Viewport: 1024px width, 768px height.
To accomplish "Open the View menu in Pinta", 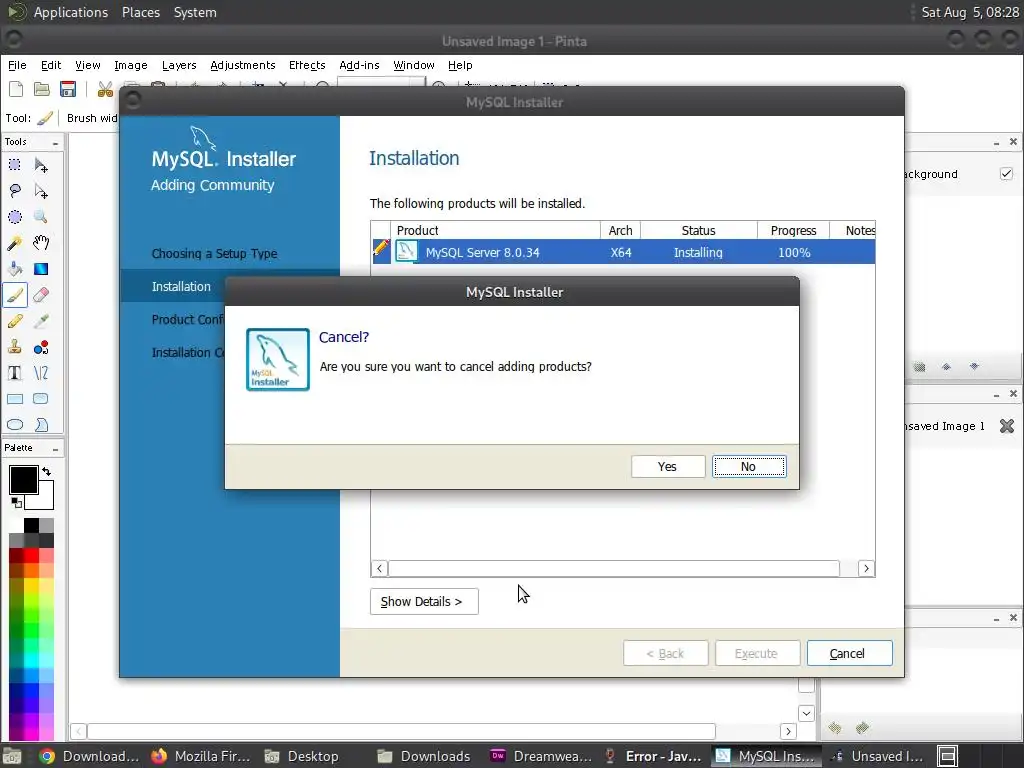I will click(x=88, y=65).
